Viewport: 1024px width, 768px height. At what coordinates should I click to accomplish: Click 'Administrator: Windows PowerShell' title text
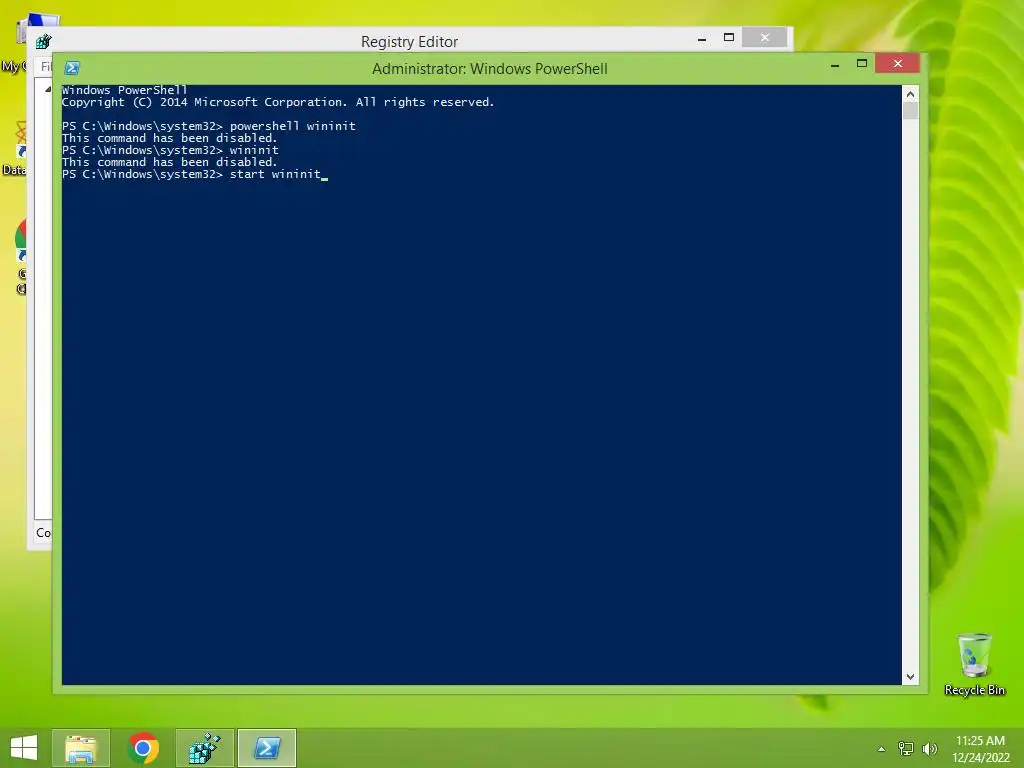tap(490, 69)
